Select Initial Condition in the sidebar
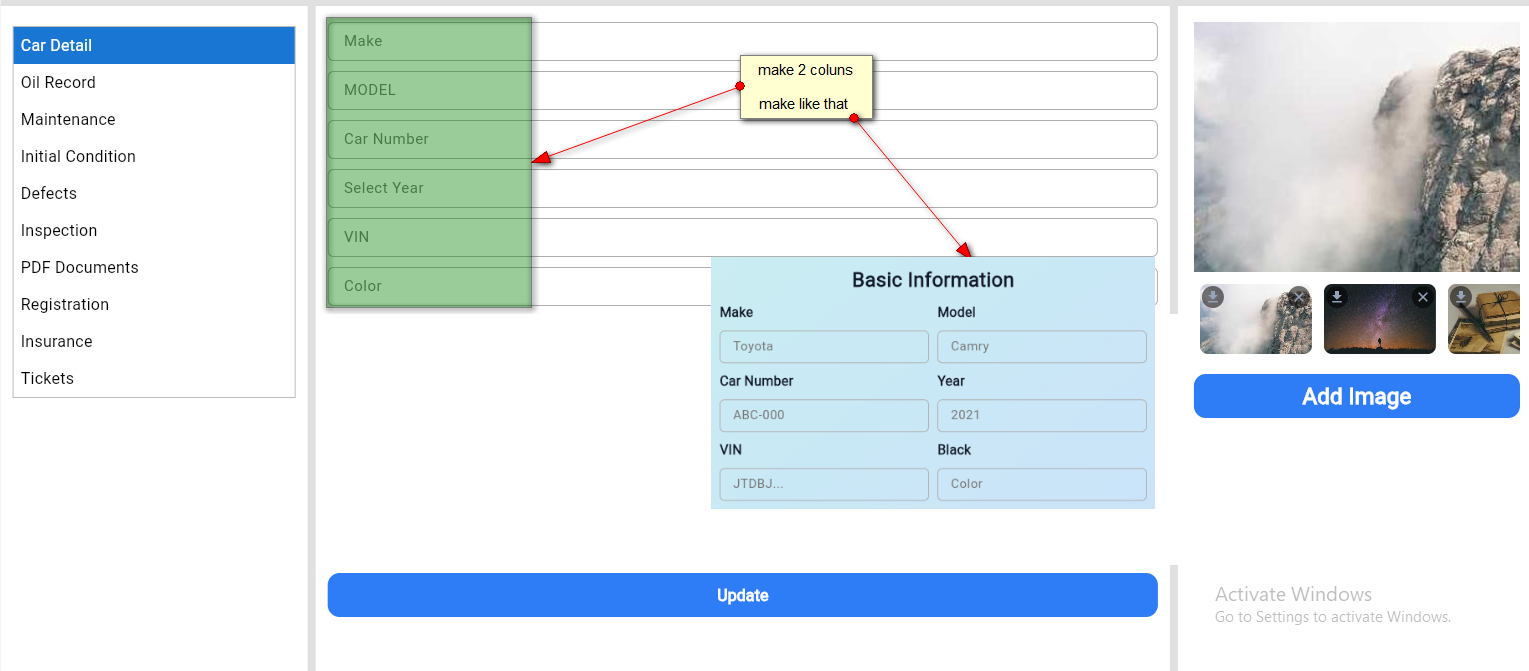The image size is (1529, 671). (78, 156)
